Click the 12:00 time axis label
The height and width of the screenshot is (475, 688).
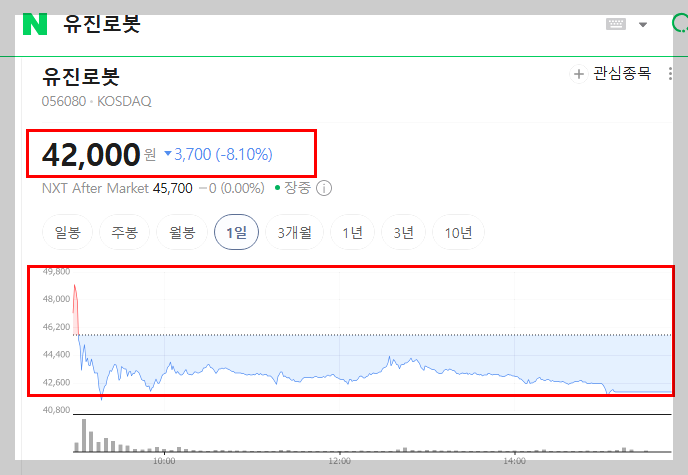pos(339,461)
